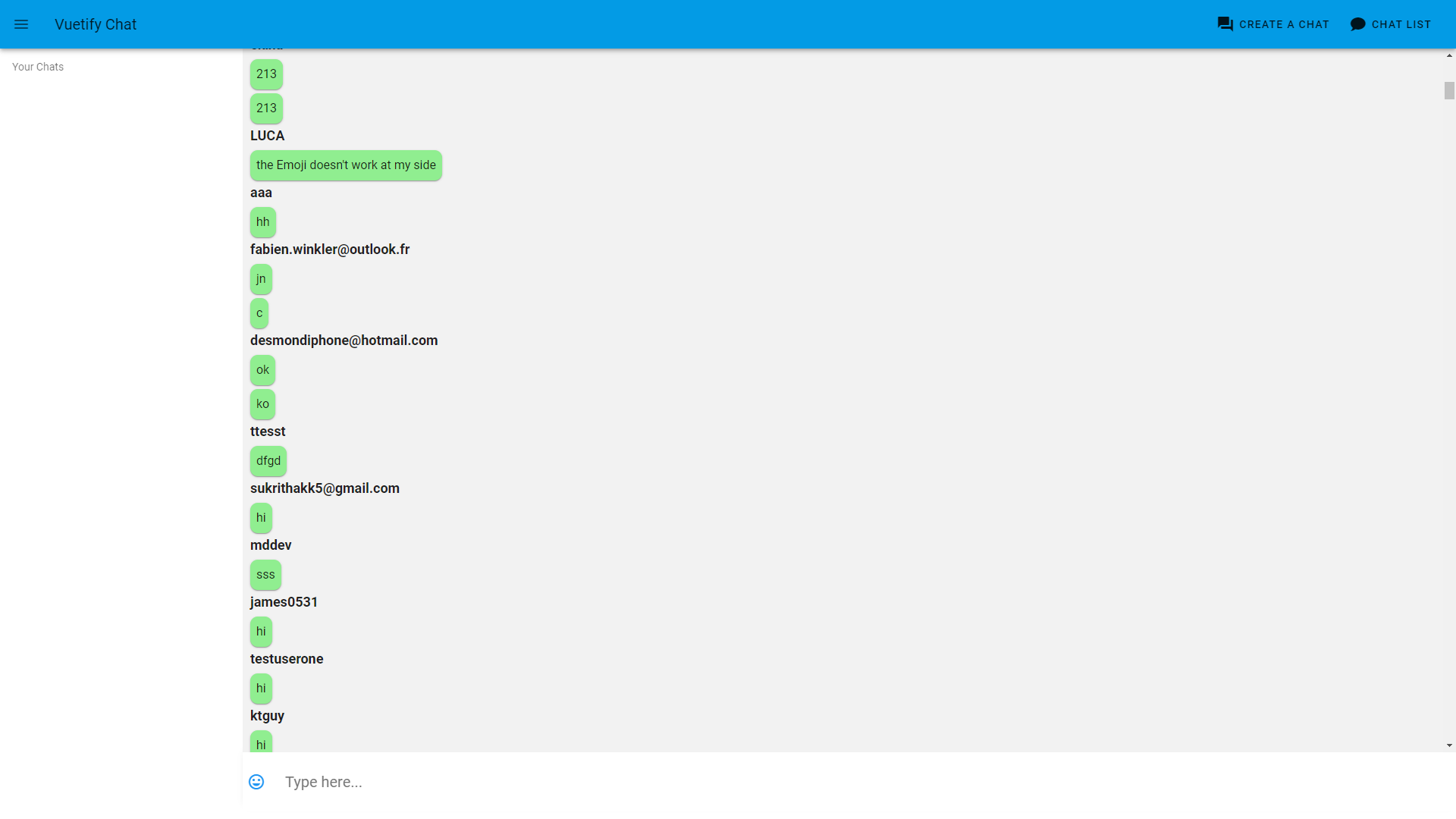This screenshot has width=1456, height=819.
Task: Click the 'hi' bubble under ktguy
Action: [x=261, y=742]
